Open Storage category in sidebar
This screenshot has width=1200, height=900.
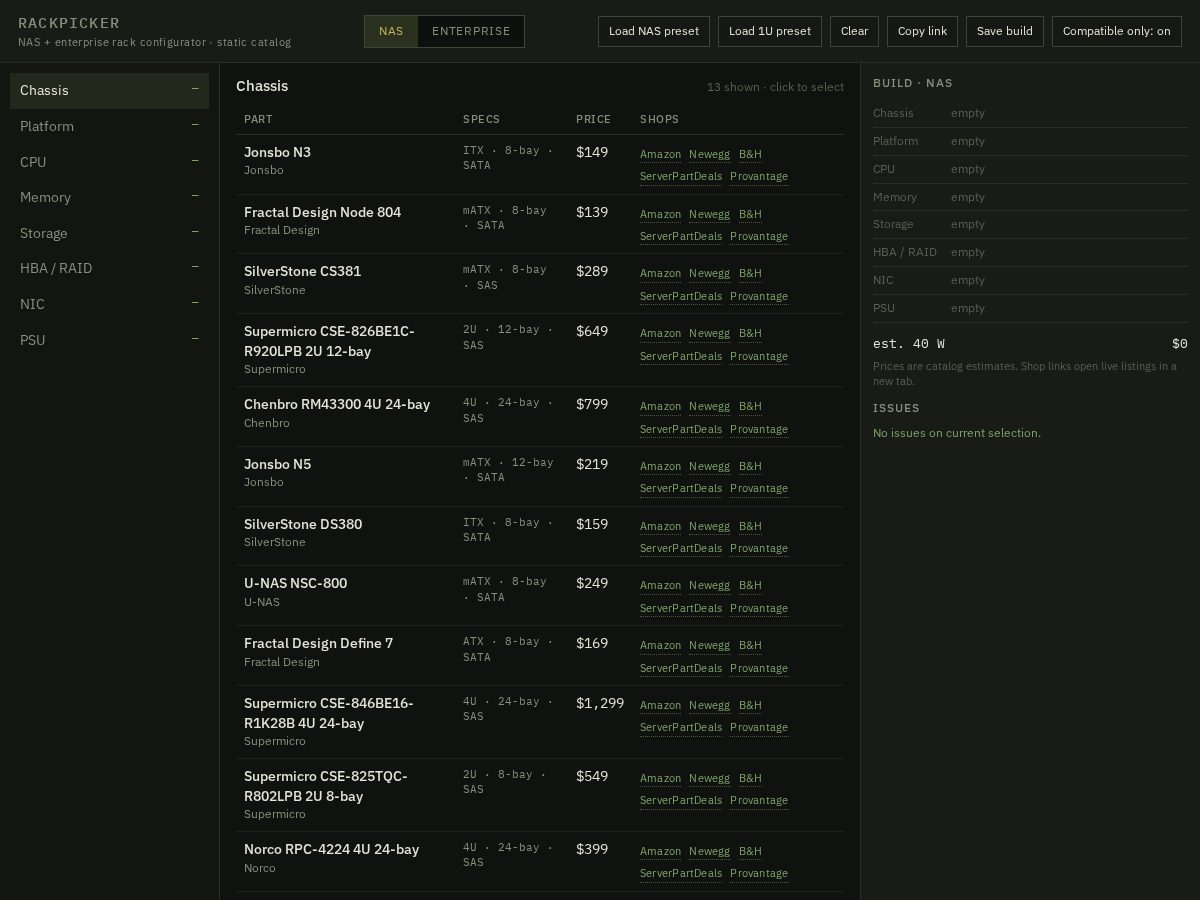[x=109, y=233]
